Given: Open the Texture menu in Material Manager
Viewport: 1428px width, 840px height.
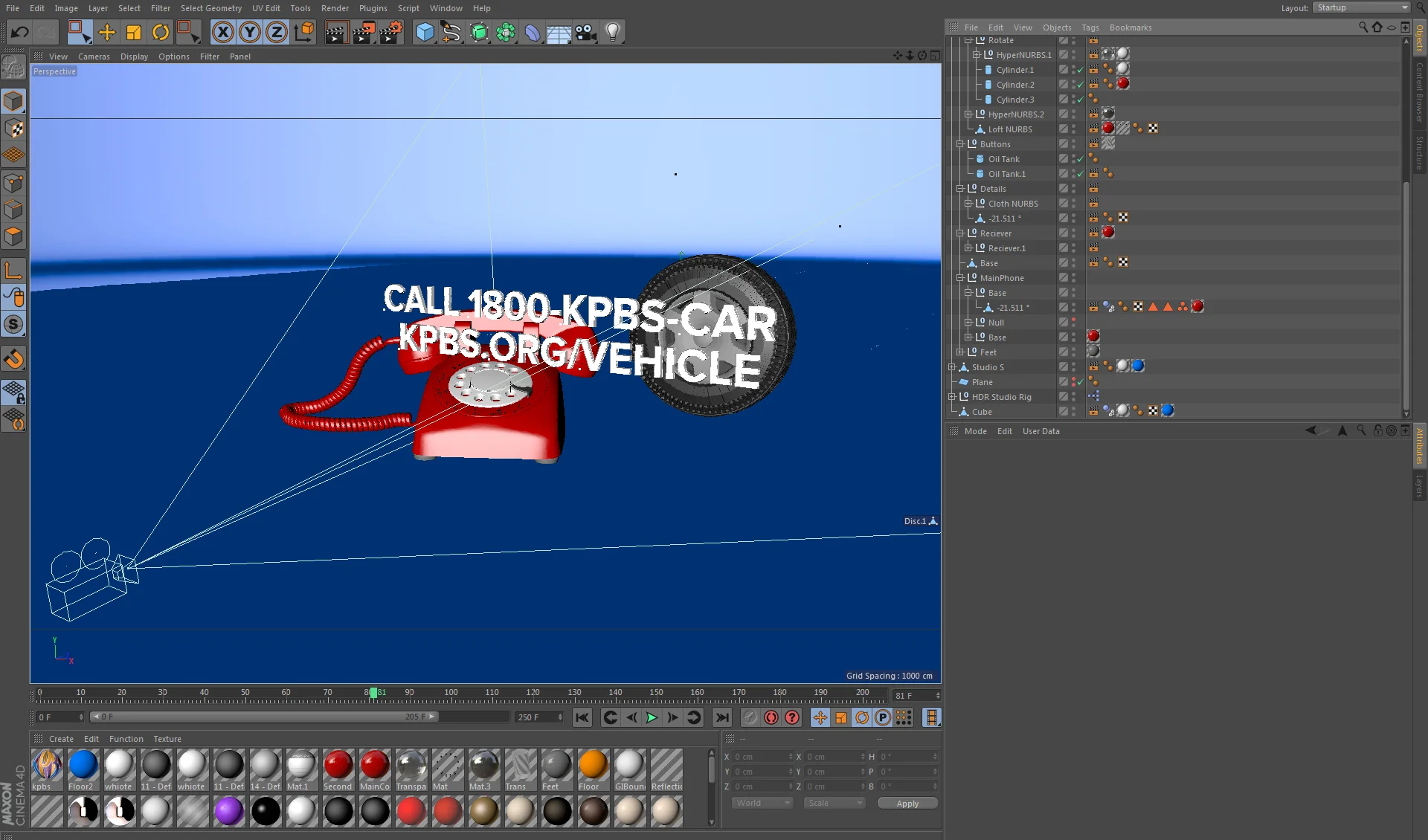Looking at the screenshot, I should pos(167,739).
